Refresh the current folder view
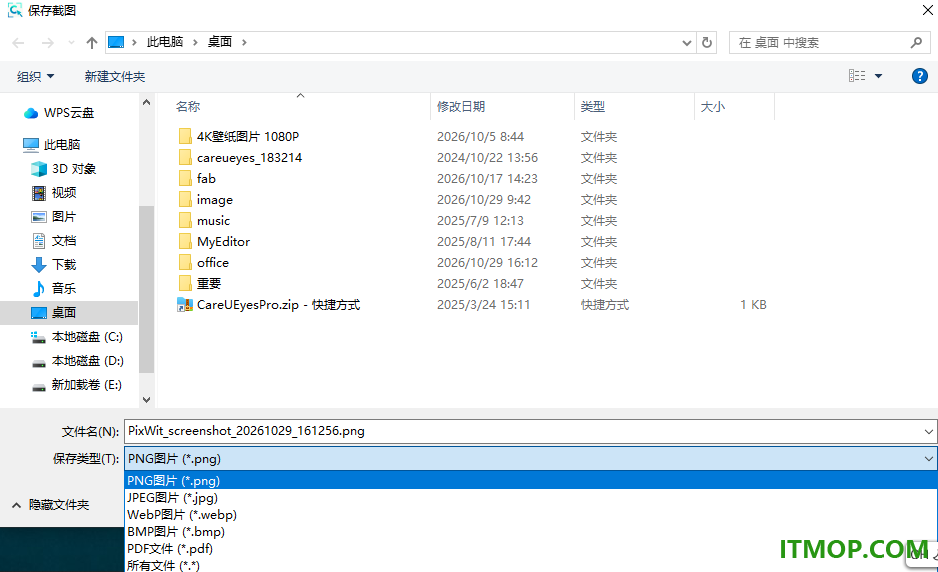The height and width of the screenshot is (572, 938). (707, 42)
